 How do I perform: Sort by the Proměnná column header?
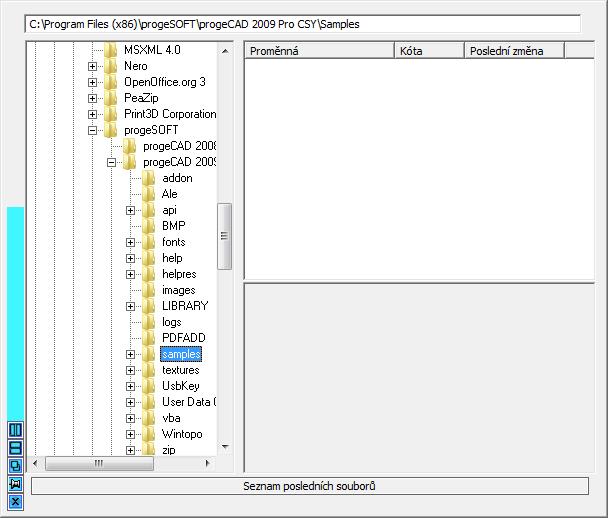click(x=320, y=51)
